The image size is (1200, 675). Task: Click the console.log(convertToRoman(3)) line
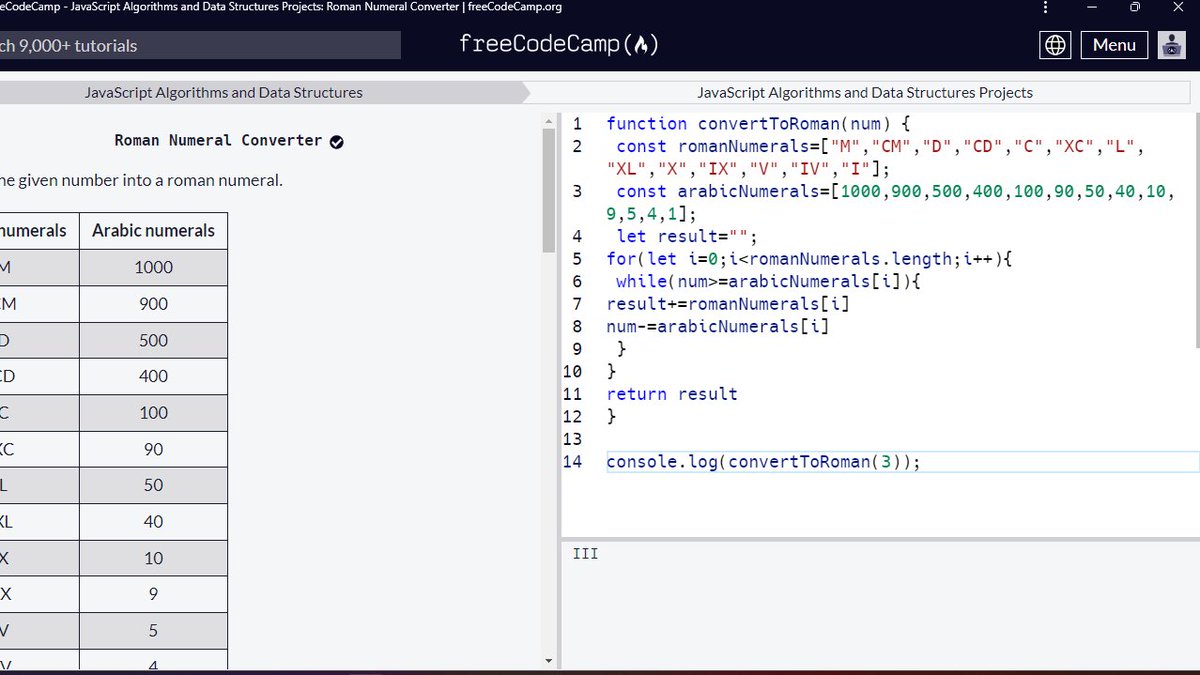click(x=763, y=462)
